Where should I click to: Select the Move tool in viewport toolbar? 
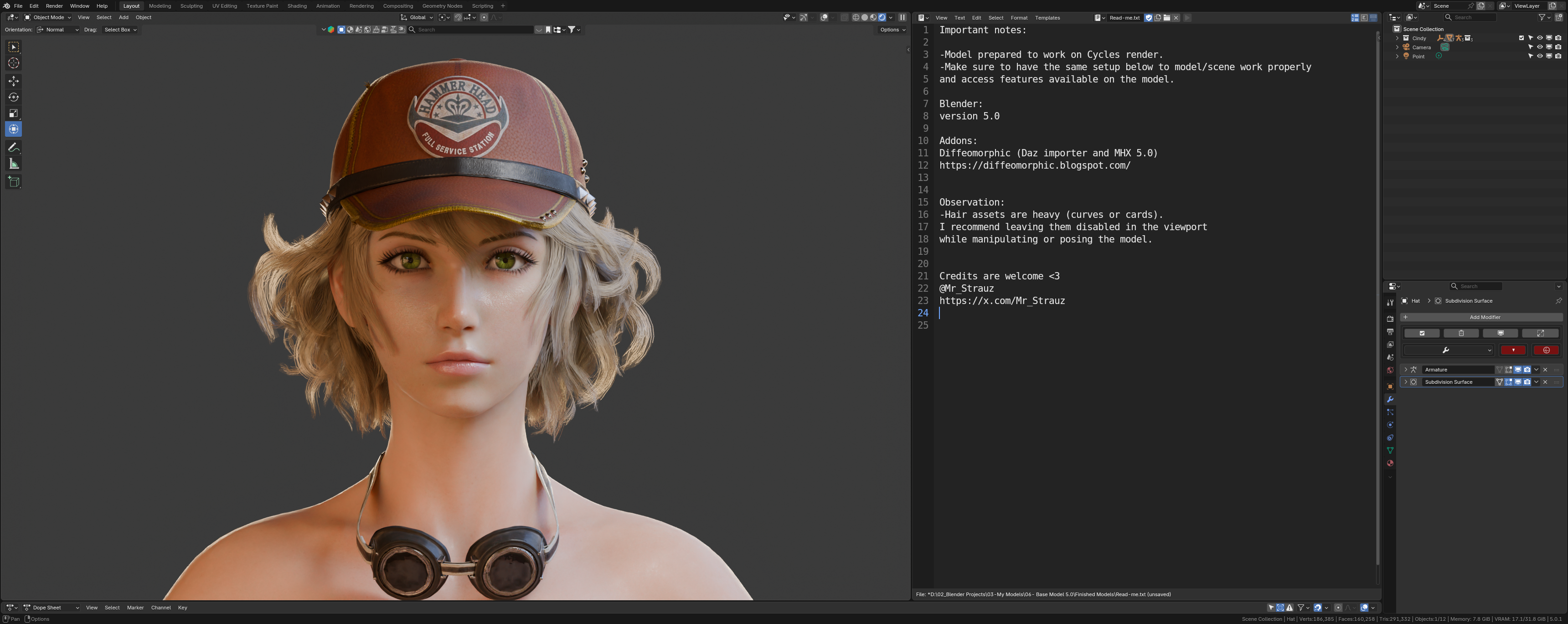click(x=13, y=81)
